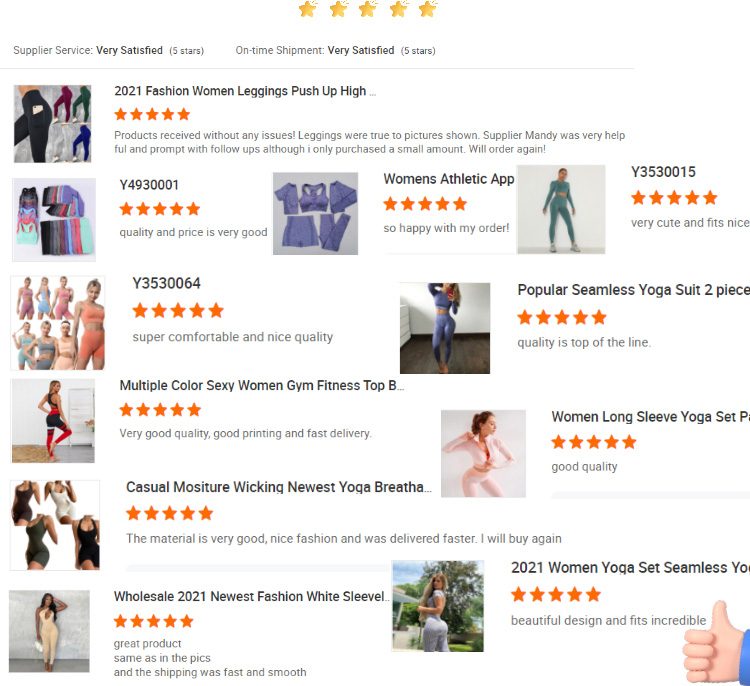View the pink long sleeve yoga set photo
The height and width of the screenshot is (686, 750).
[483, 453]
